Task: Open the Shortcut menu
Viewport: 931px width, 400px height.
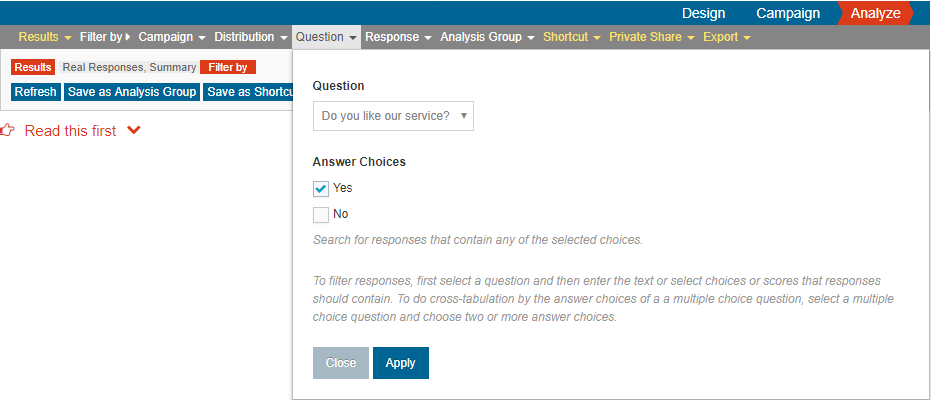Action: (x=572, y=37)
